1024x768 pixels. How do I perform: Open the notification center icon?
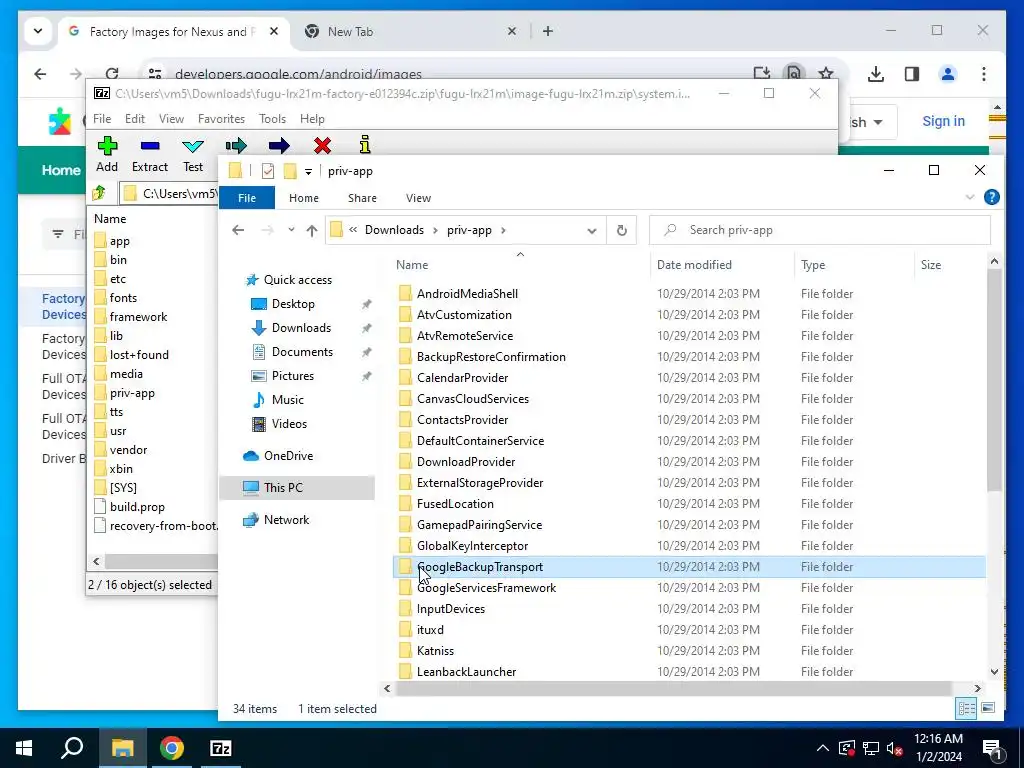(x=991, y=748)
